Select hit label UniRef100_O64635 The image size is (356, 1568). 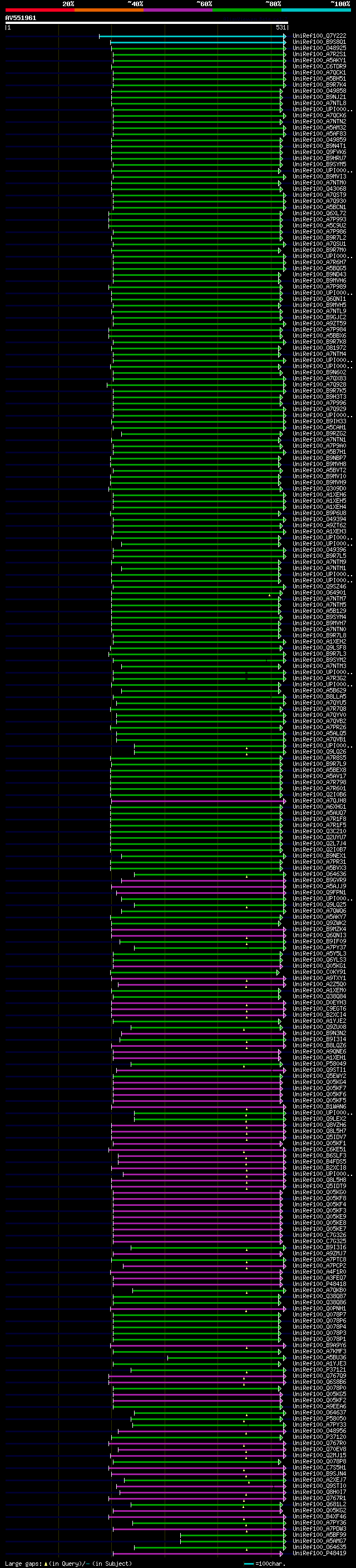click(x=319, y=1547)
